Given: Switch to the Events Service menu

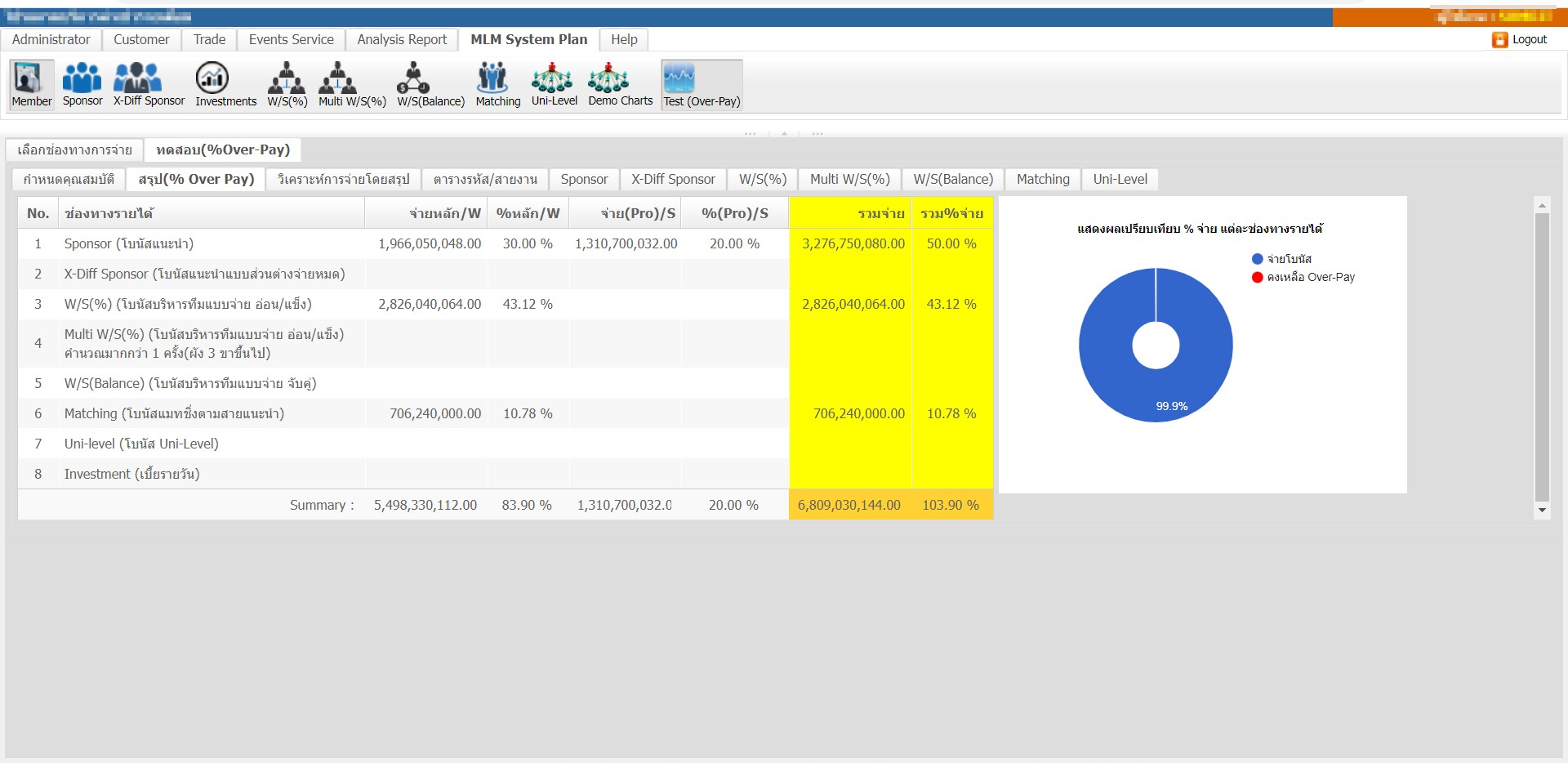Looking at the screenshot, I should [x=291, y=39].
